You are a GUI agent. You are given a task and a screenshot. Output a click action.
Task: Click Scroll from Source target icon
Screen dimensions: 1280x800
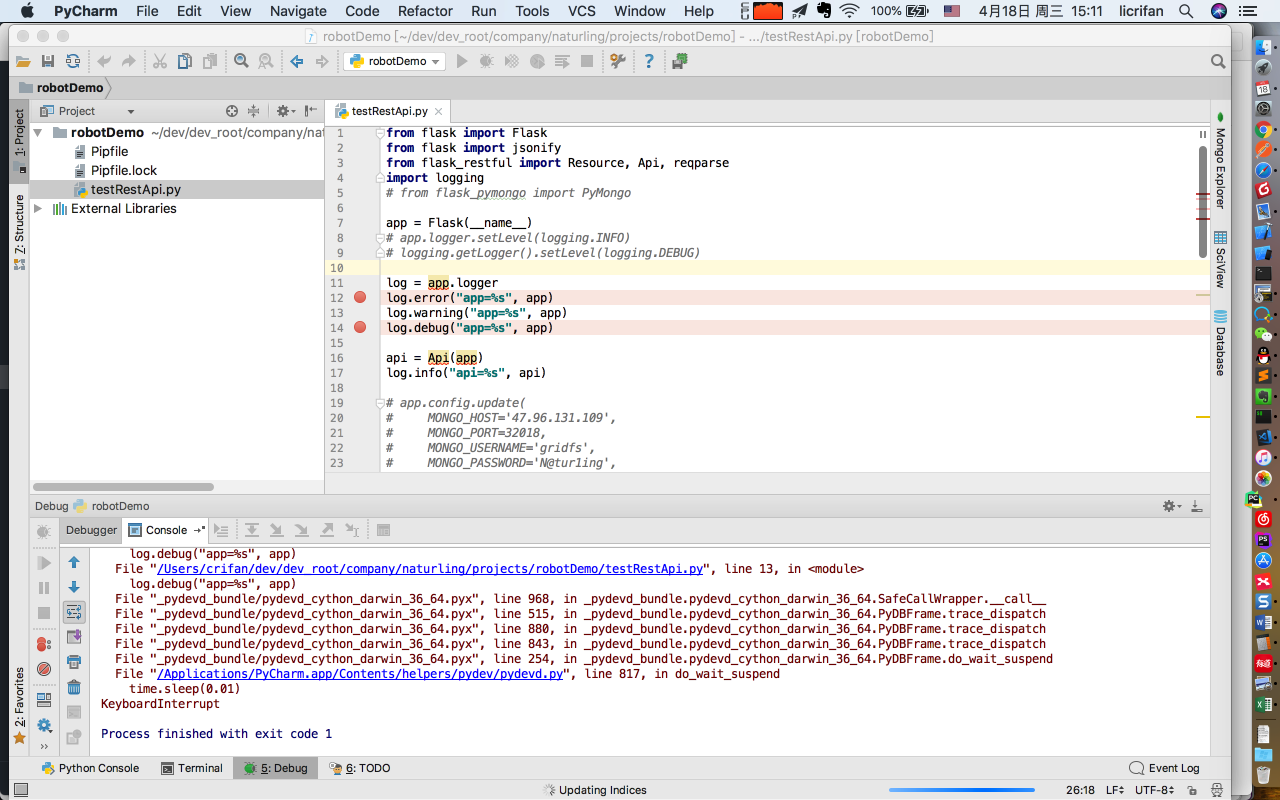232,111
